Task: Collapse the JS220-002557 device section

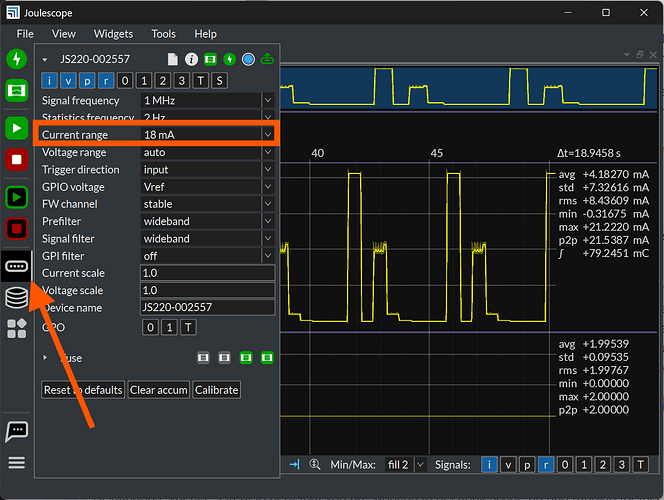Action: 45,60
